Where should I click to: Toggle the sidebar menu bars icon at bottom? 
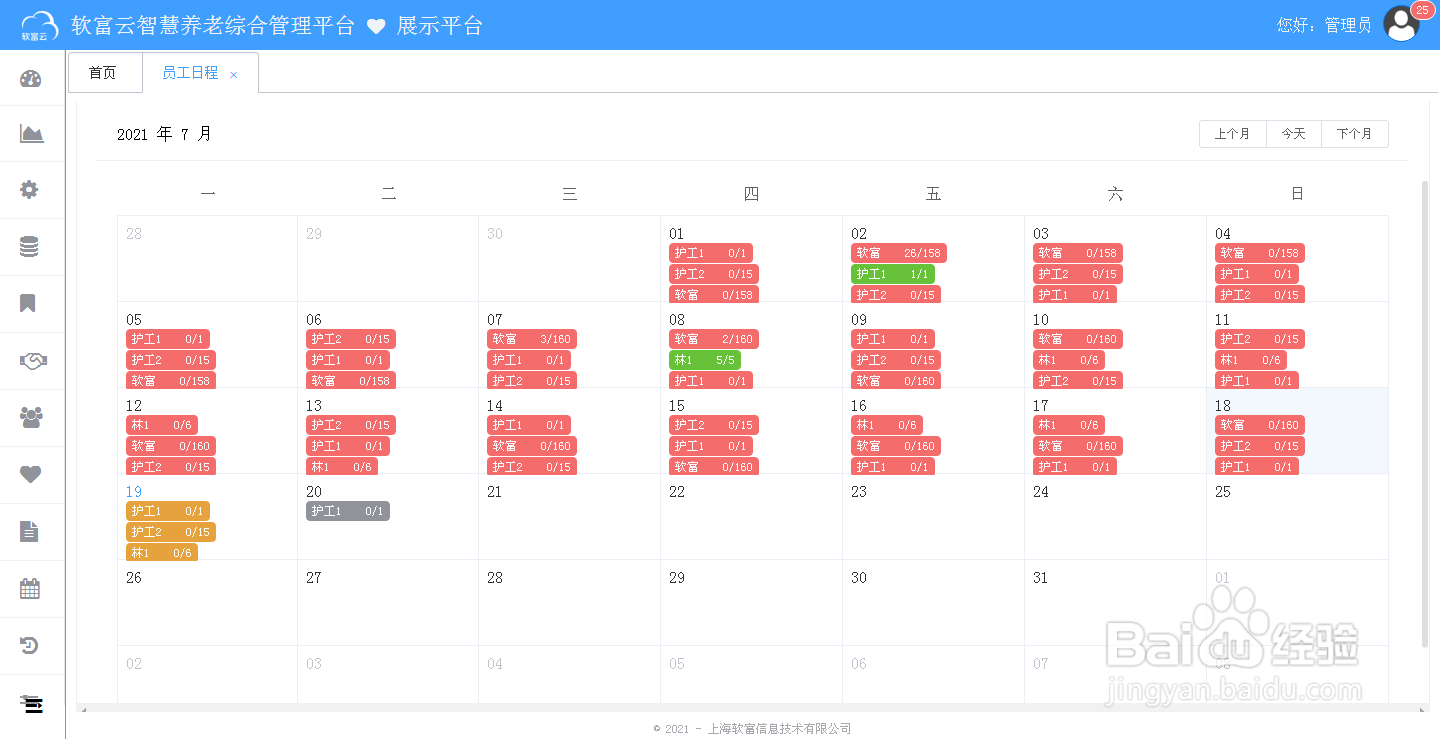(x=32, y=704)
